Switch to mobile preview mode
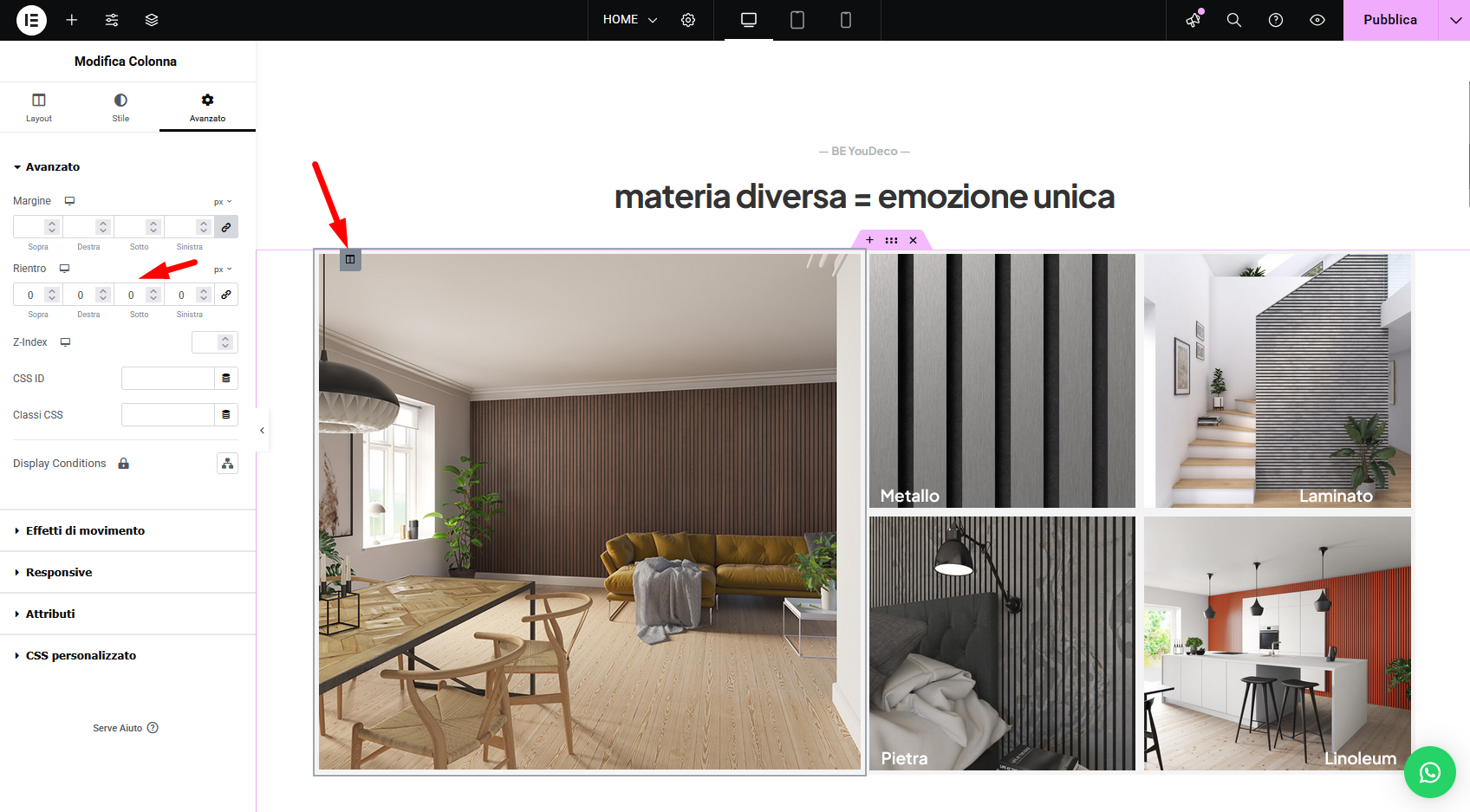 click(846, 20)
